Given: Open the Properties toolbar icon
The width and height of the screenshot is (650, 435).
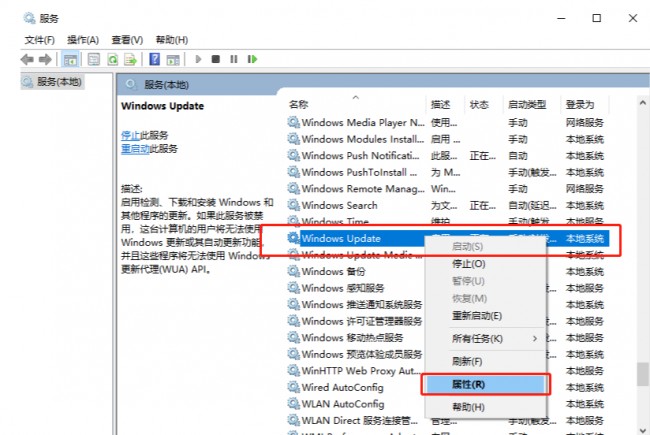Looking at the screenshot, I should 94,60.
